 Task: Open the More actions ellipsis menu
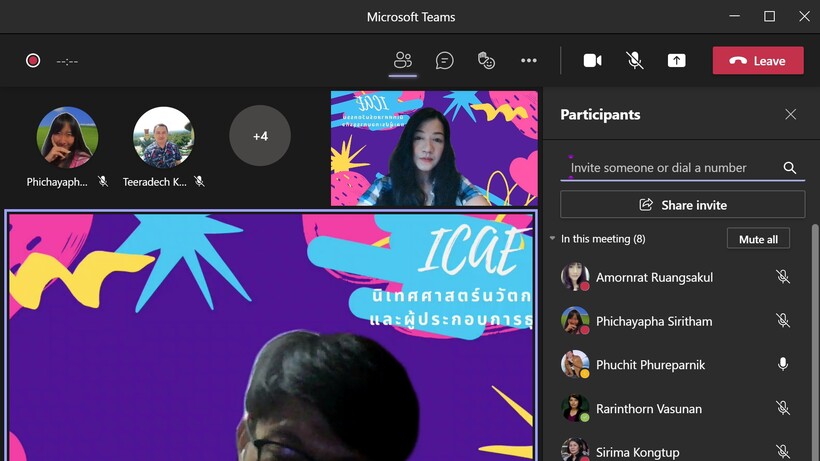tap(529, 61)
